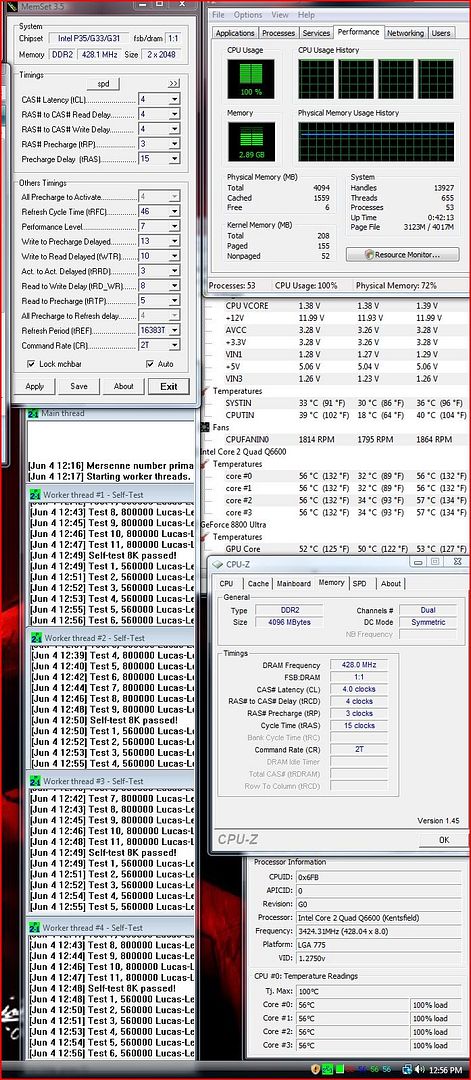Click the green Task Manager CPU tray icon
Screen dimensions: 471x1080
328,1070
